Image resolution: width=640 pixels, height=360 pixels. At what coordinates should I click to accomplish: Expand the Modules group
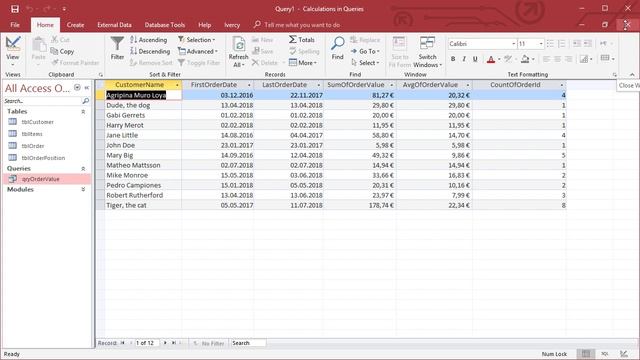[83, 189]
